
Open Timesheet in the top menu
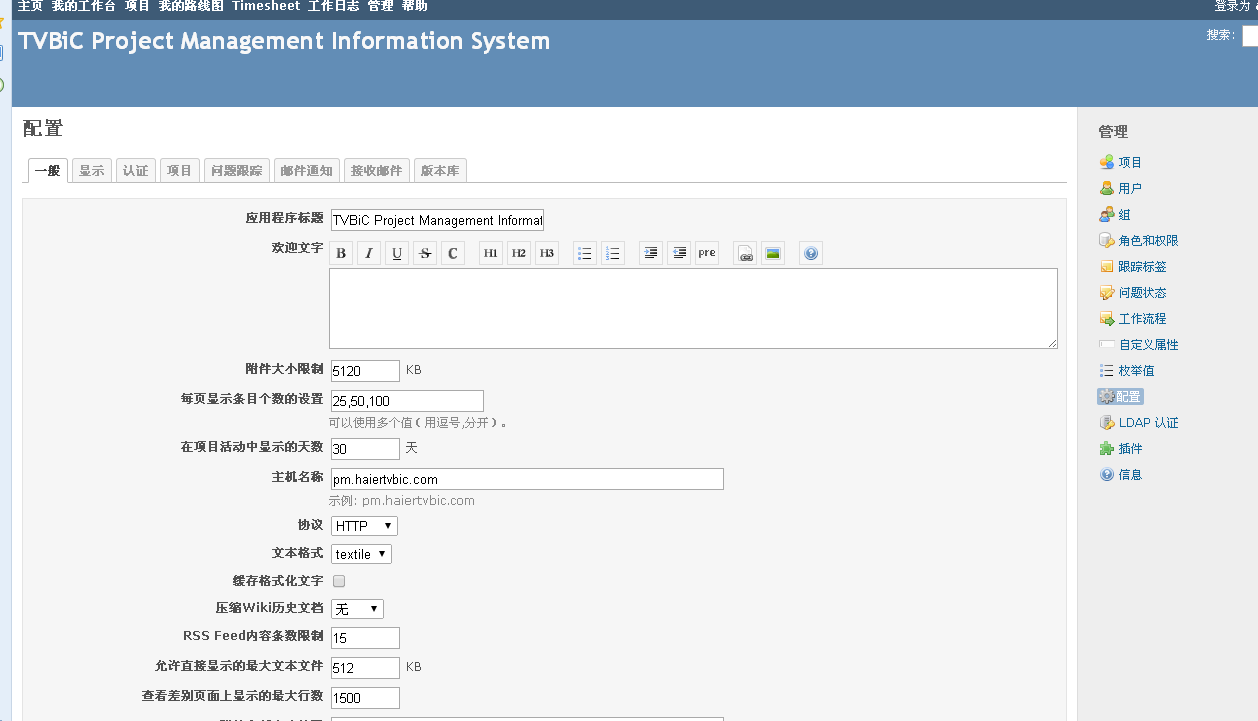click(266, 6)
